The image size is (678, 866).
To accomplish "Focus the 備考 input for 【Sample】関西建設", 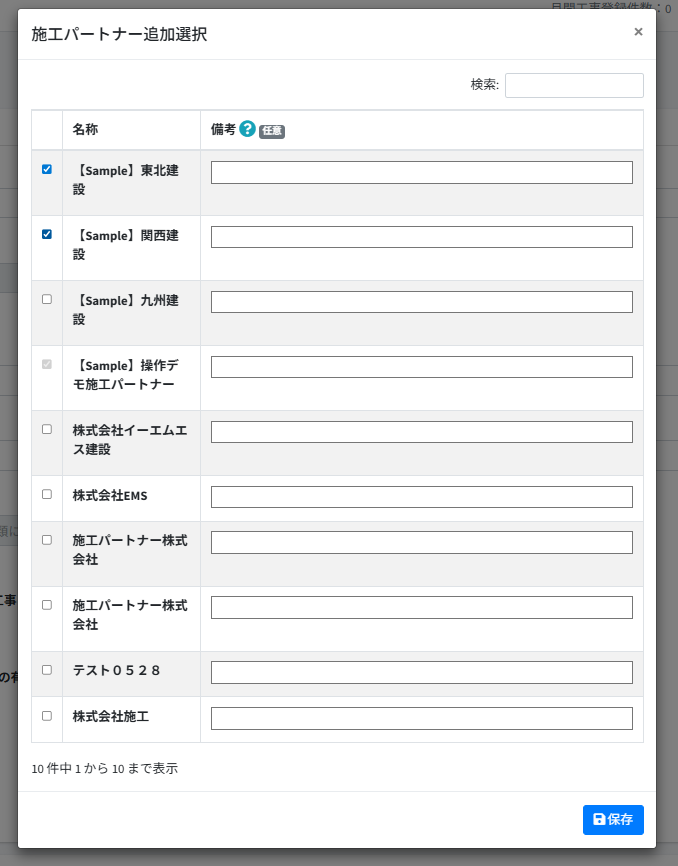I will click(x=421, y=237).
